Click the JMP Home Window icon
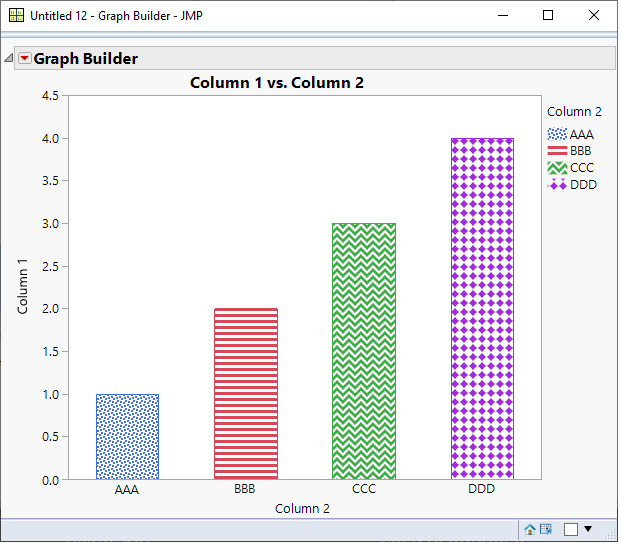621x546 pixels. tap(529, 529)
